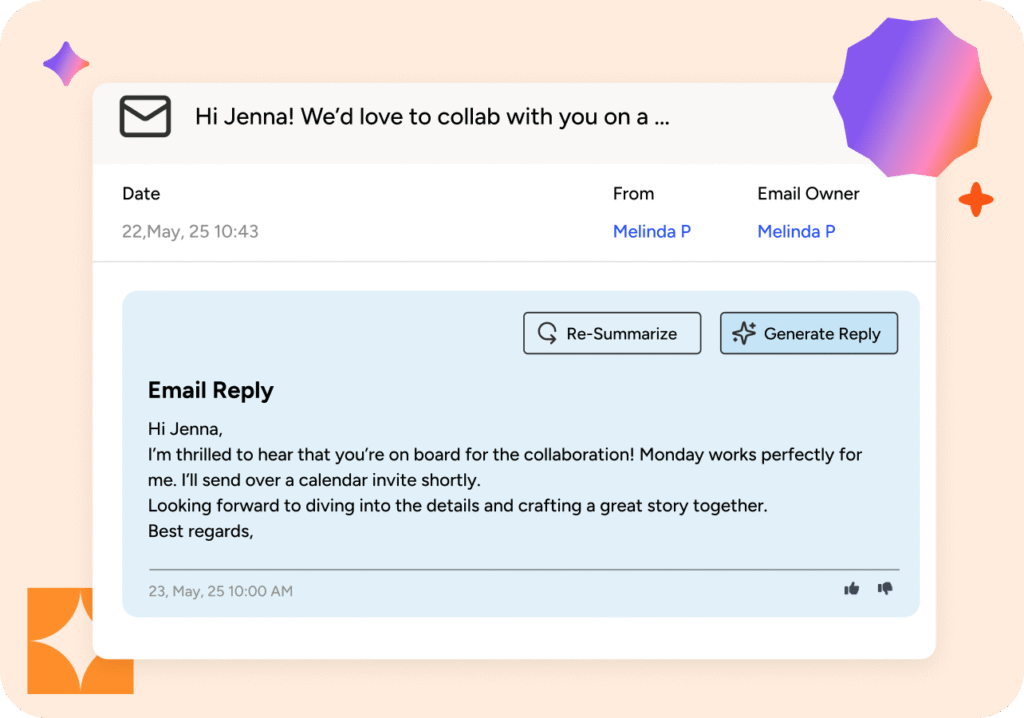Click the date 22,May, 25 10:43
This screenshot has width=1024, height=718.
[190, 231]
